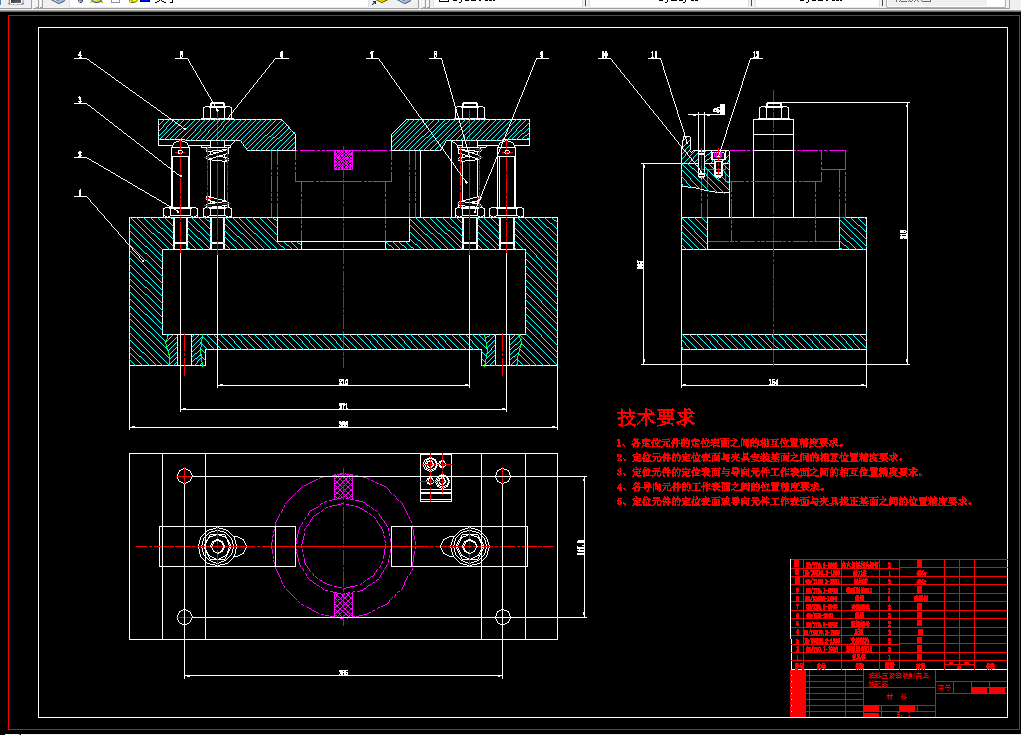
Task: Select the left hex nut in plan view
Action: pos(218,546)
